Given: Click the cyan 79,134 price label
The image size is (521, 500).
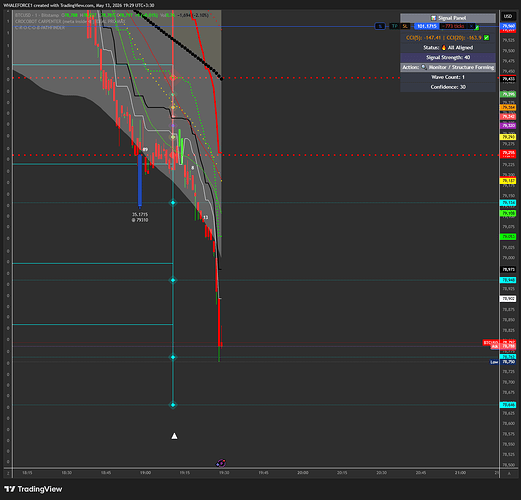Looking at the screenshot, I should pos(508,203).
